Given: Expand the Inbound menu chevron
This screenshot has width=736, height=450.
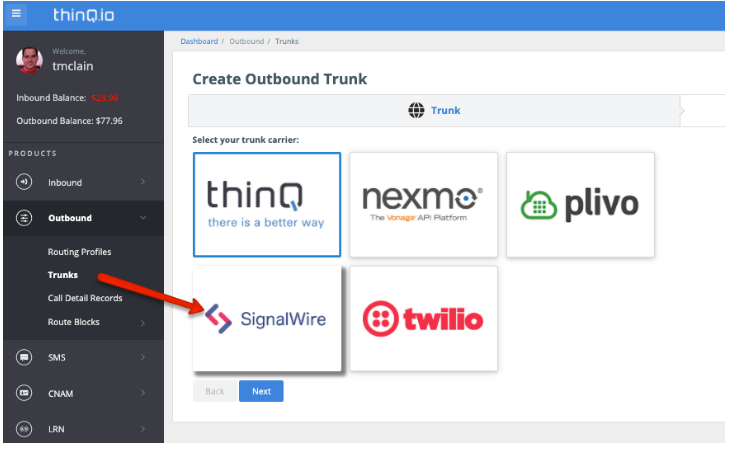Looking at the screenshot, I should coord(143,182).
